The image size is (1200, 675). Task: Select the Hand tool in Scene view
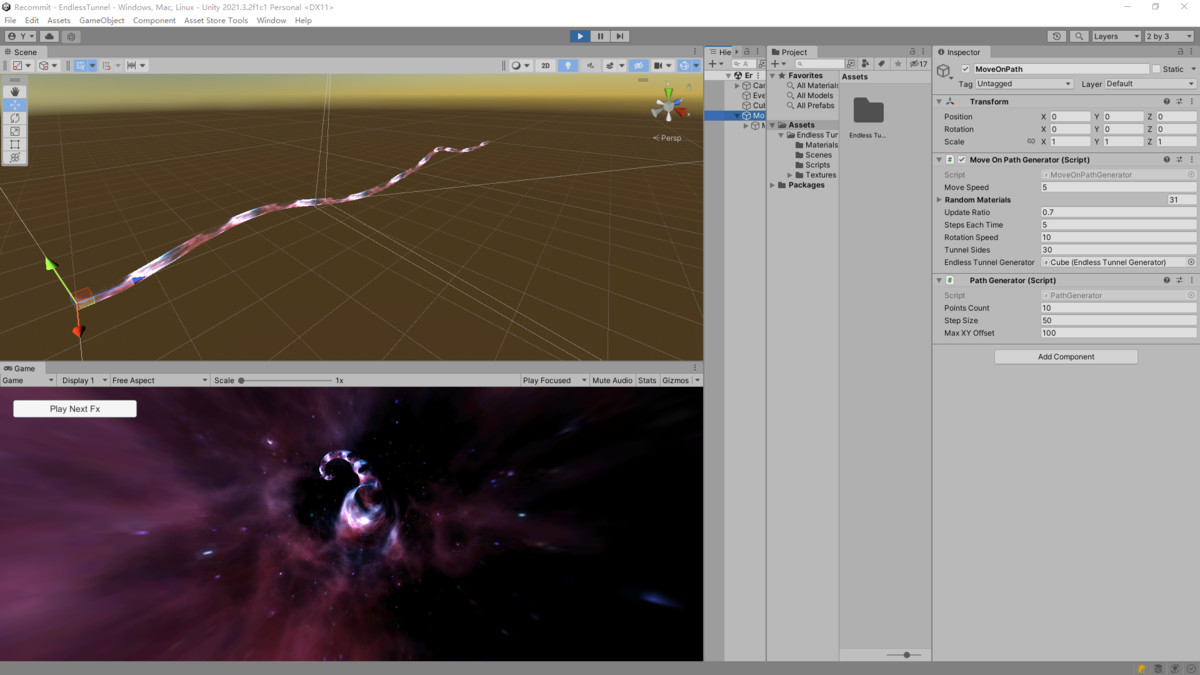pyautogui.click(x=15, y=91)
